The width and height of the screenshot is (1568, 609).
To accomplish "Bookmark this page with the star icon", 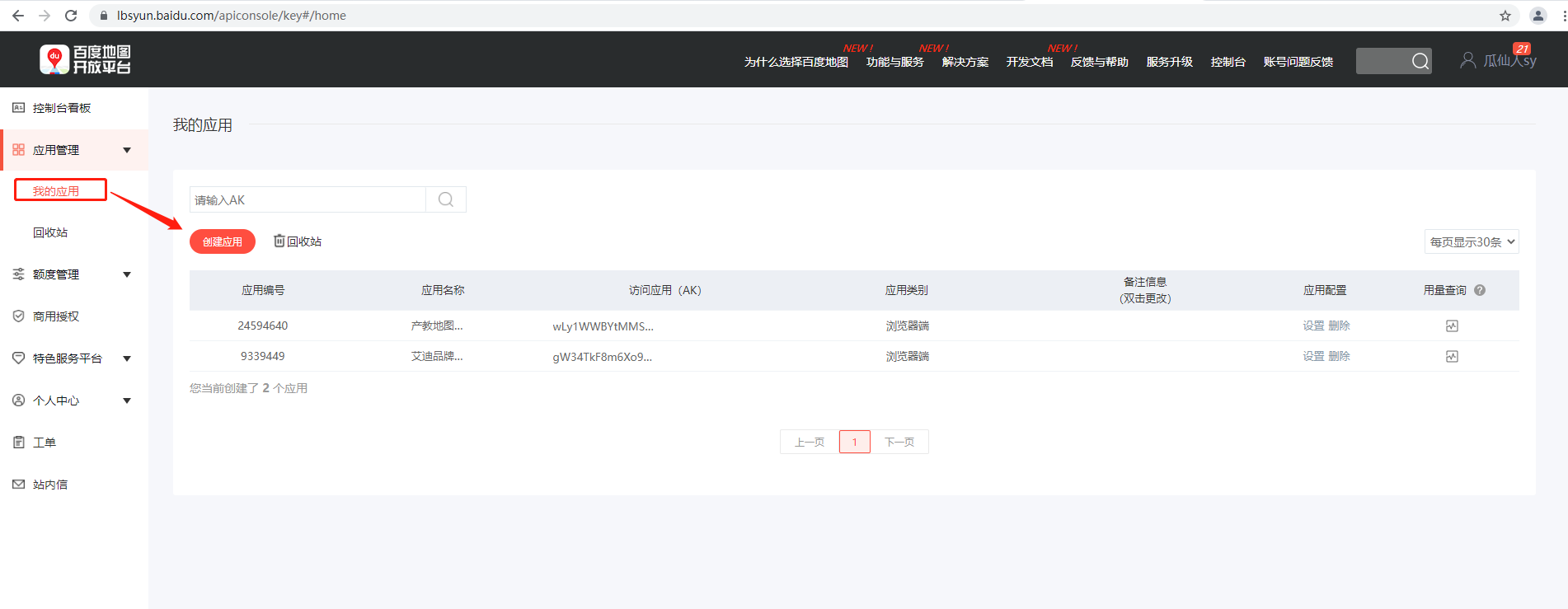I will coord(1505,16).
